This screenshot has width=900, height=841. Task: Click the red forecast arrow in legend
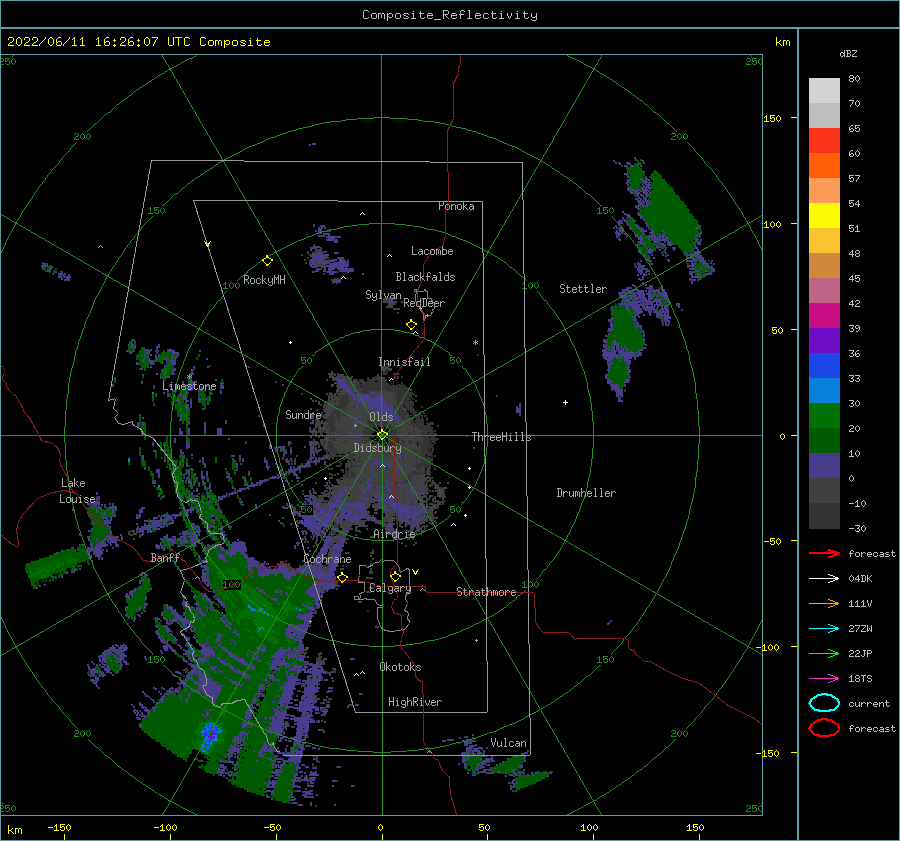click(824, 553)
